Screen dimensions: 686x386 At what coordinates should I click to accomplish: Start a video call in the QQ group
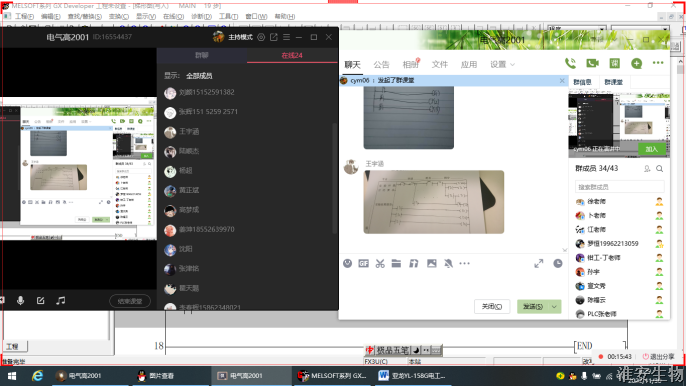coord(592,63)
